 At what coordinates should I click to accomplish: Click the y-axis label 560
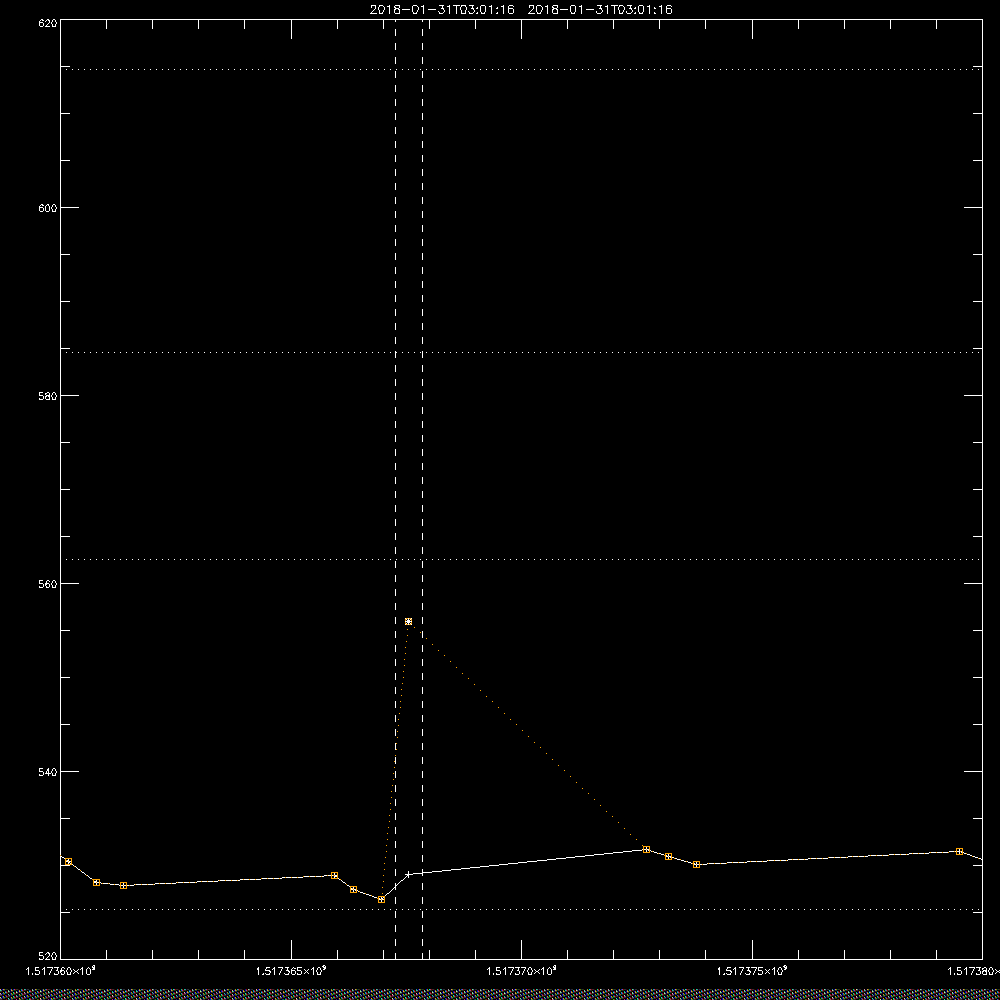48,584
